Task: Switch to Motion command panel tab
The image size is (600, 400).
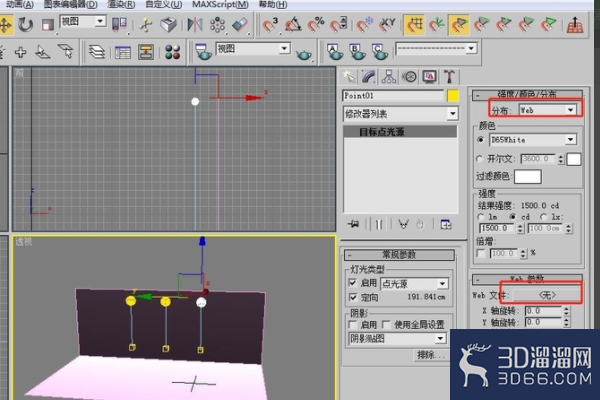Action: pyautogui.click(x=409, y=77)
